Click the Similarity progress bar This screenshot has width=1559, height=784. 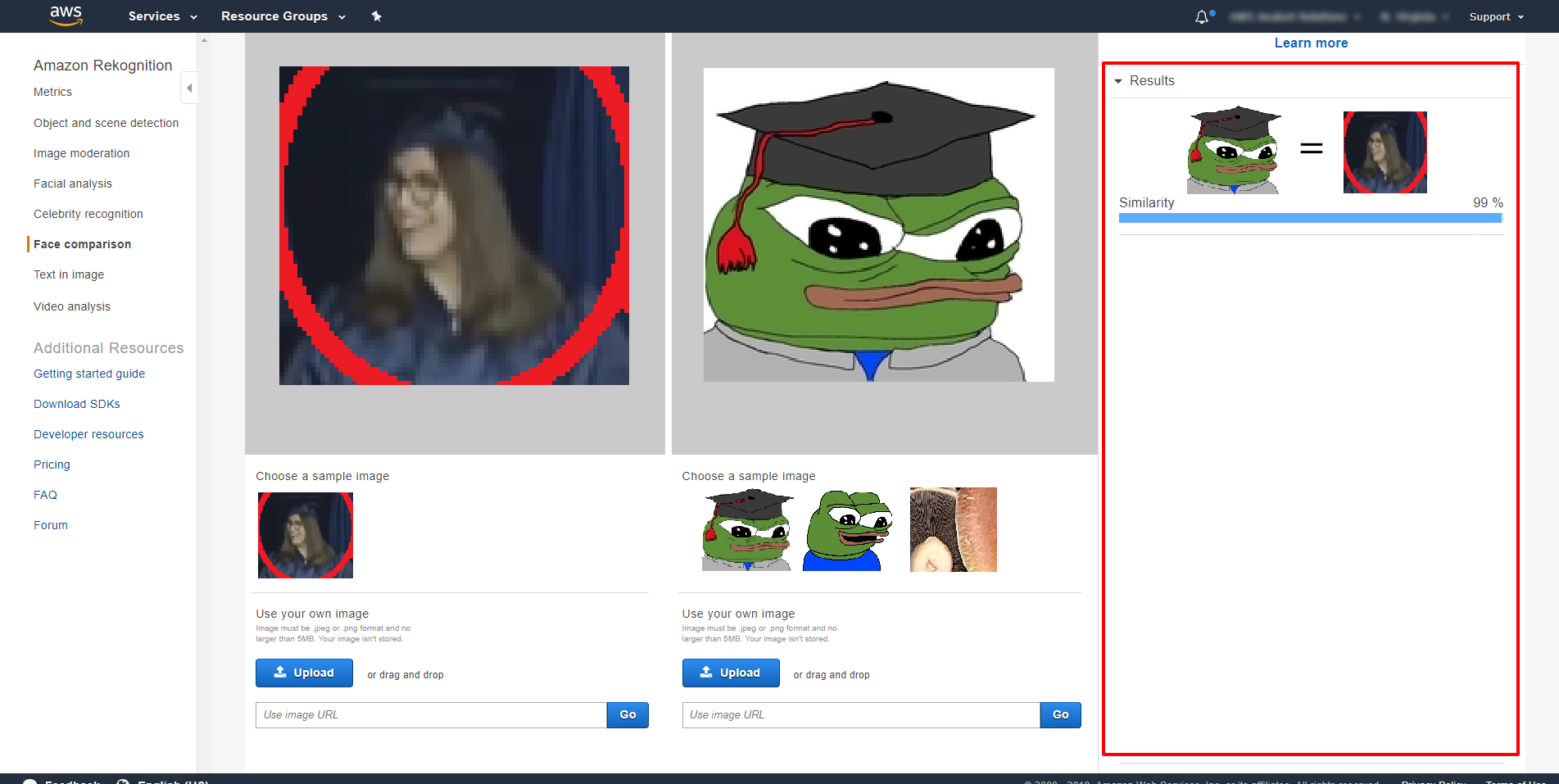coord(1311,219)
